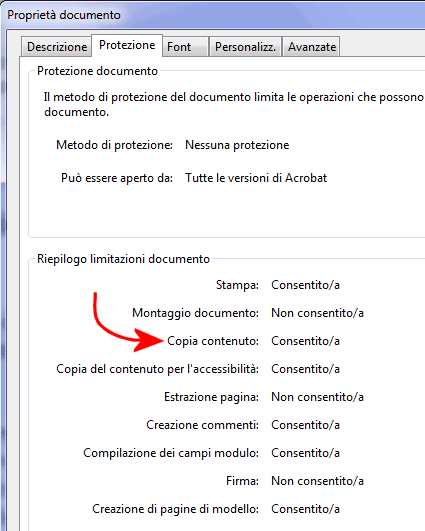Click the Stampa permission label

click(x=237, y=285)
